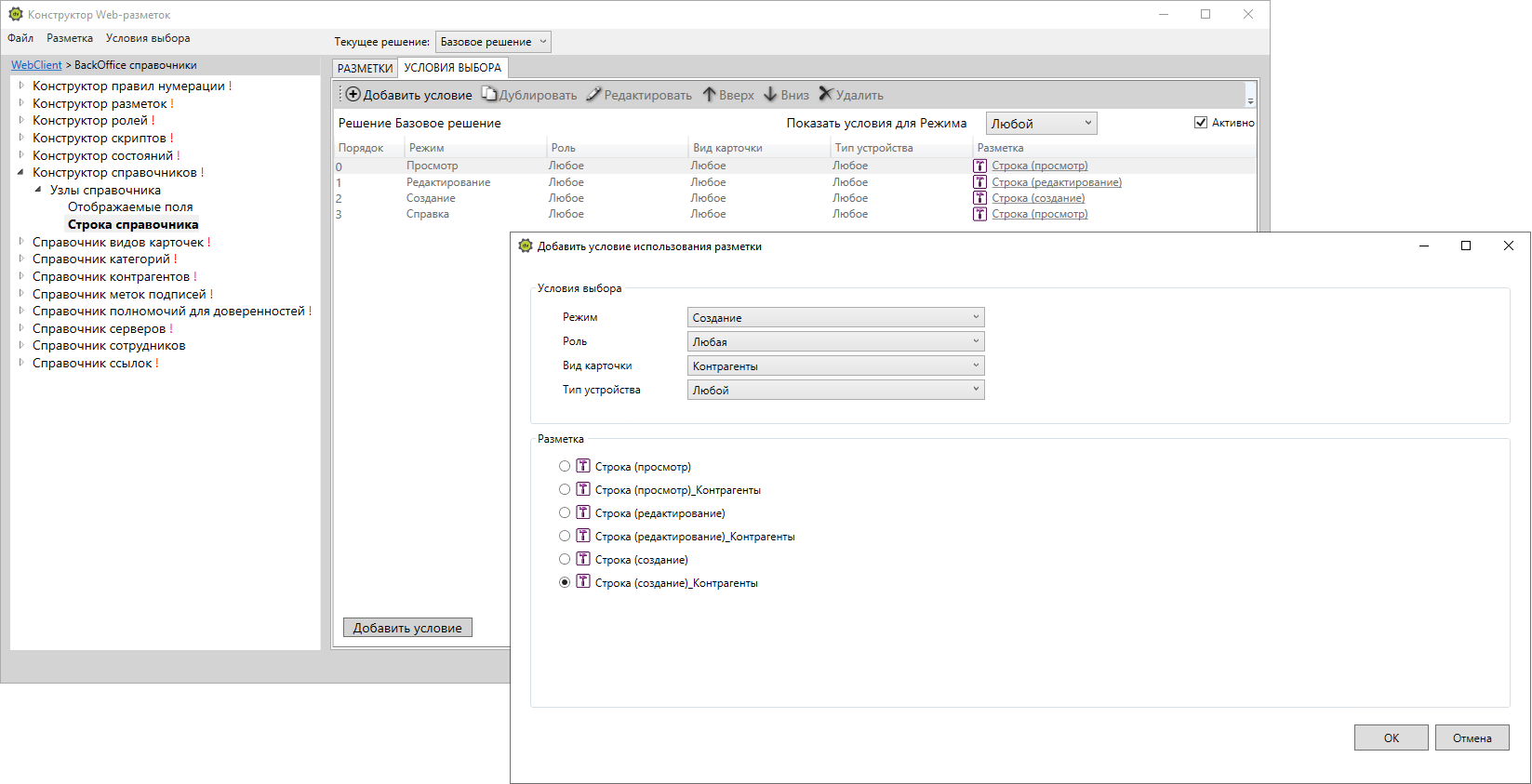The width and height of the screenshot is (1532, 784).
Task: Open Строка (создание) link in table
Action: (1038, 198)
